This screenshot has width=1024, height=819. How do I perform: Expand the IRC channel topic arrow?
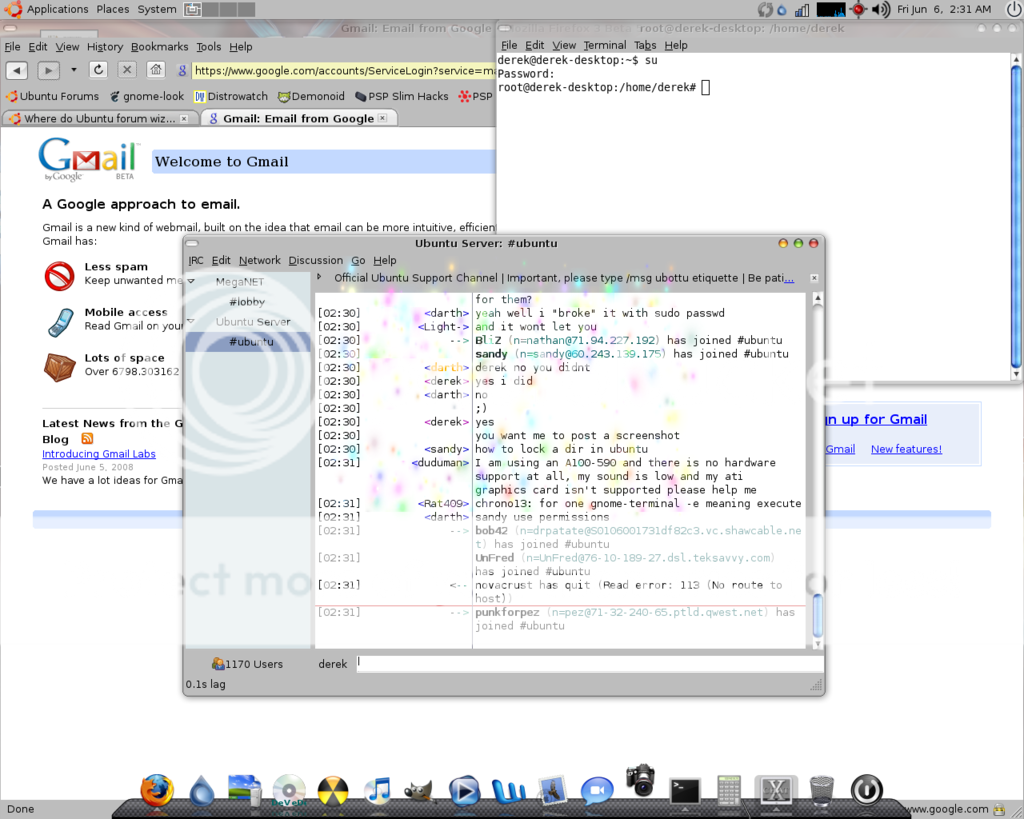click(x=319, y=277)
